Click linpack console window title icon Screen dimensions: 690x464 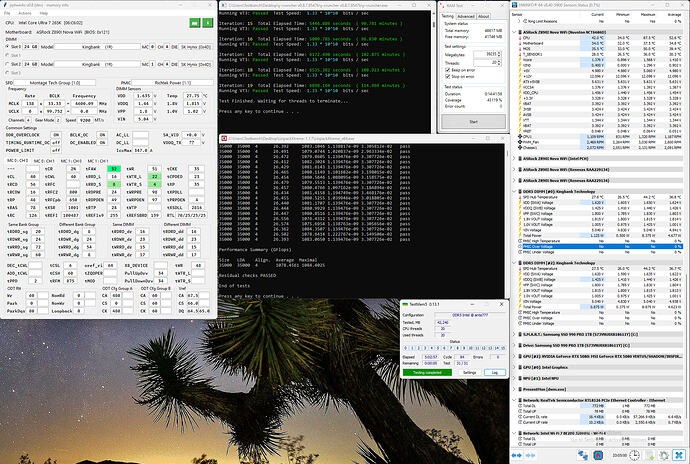tap(224, 138)
